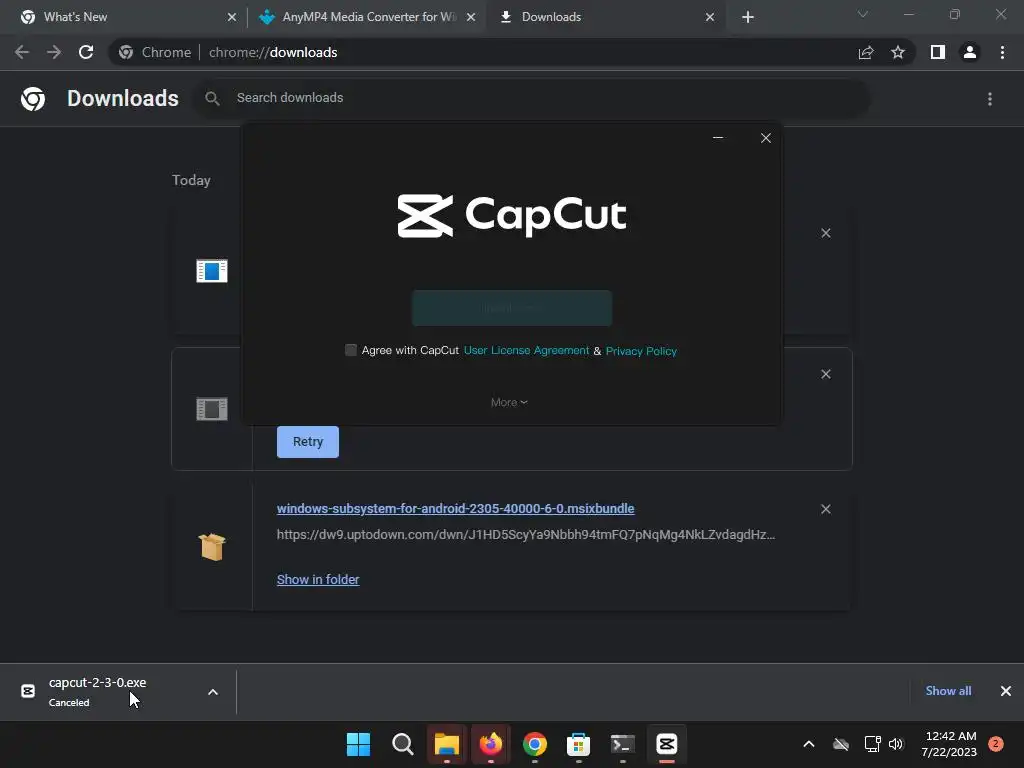Remove the Retry download entry from list
The image size is (1024, 768).
pyautogui.click(x=825, y=374)
